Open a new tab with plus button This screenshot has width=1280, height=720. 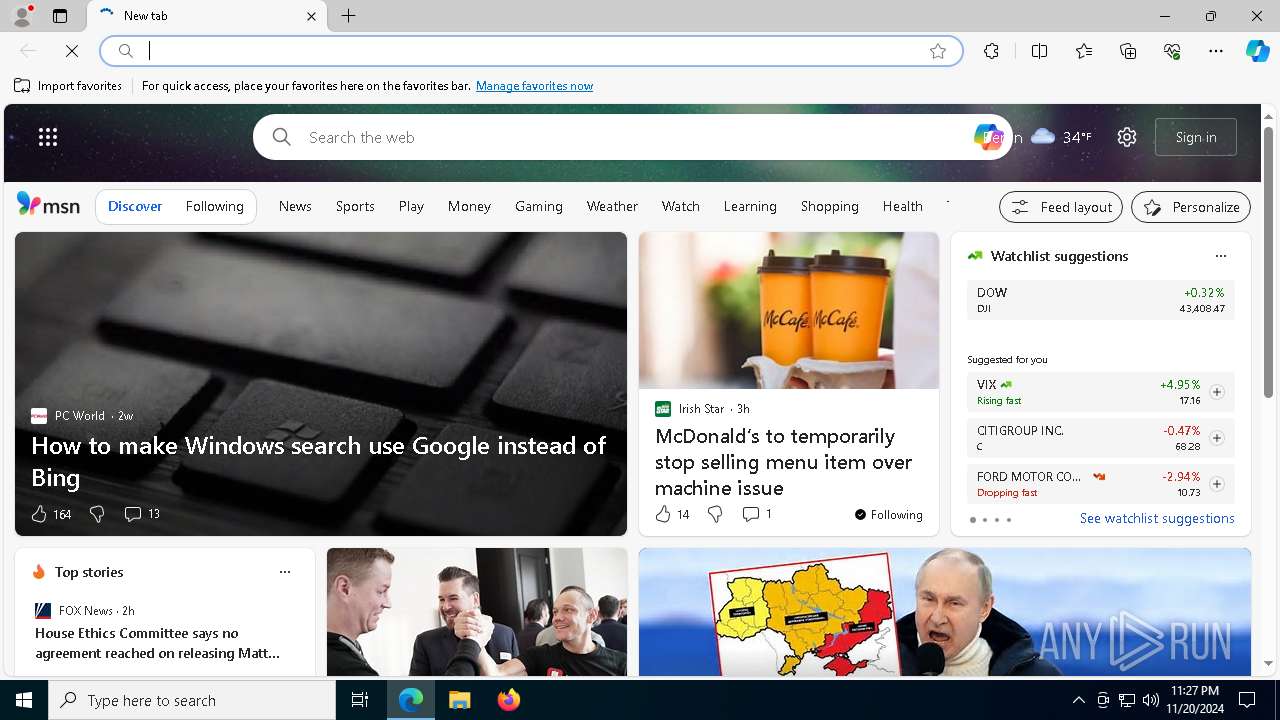click(348, 16)
